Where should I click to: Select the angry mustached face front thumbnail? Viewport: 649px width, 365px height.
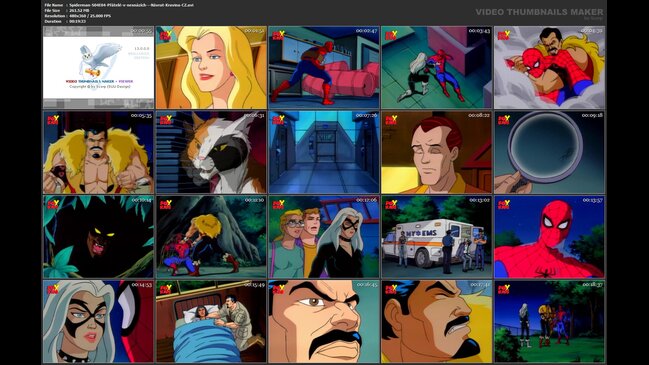324,322
